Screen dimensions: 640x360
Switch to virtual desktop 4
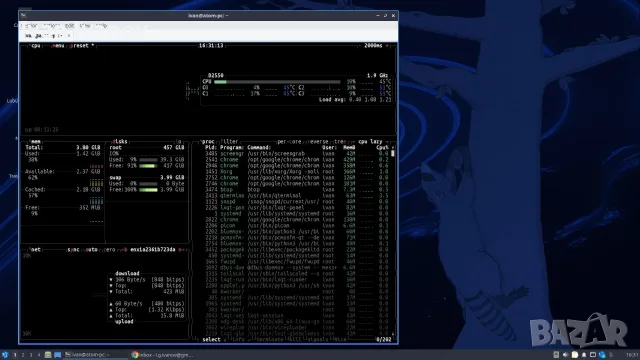pyautogui.click(x=39, y=355)
